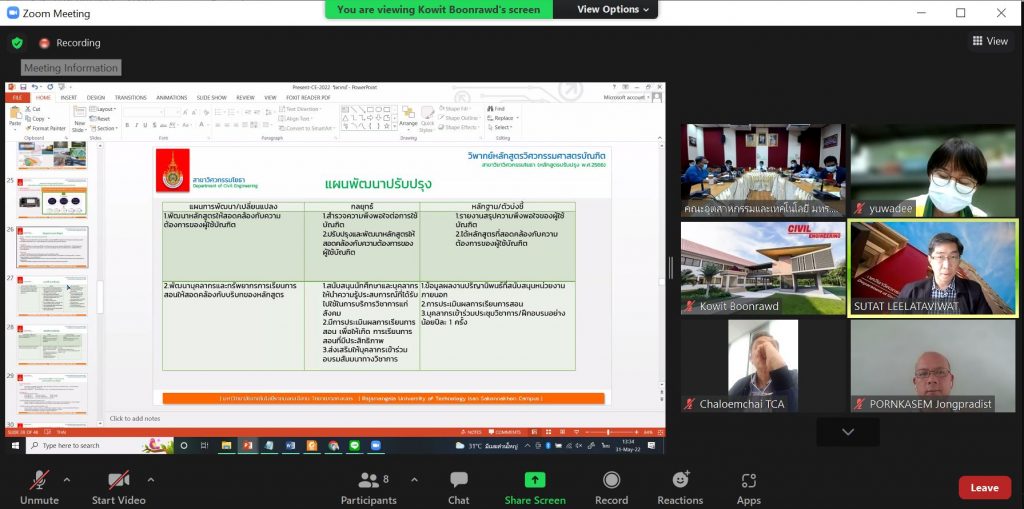The width and height of the screenshot is (1024, 509).
Task: Click the Zoom Meeting window title icon
Action: tap(13, 13)
